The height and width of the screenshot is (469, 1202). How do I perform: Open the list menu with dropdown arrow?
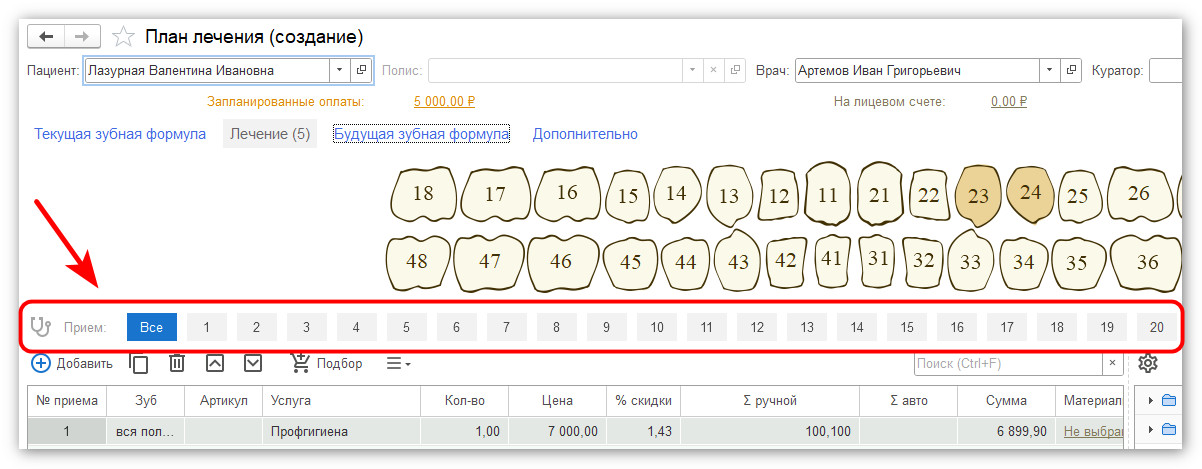[399, 364]
